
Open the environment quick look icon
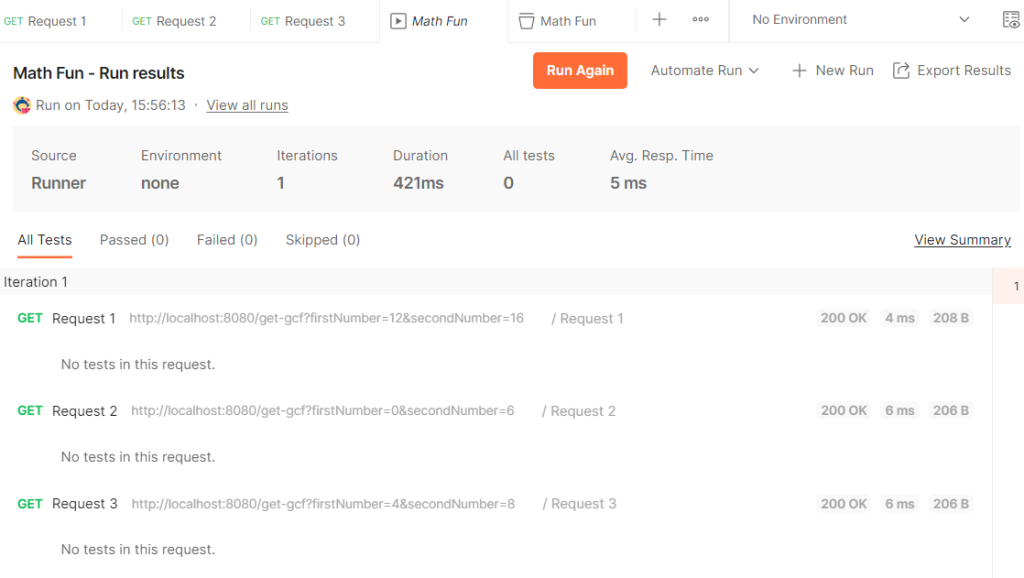1011,20
